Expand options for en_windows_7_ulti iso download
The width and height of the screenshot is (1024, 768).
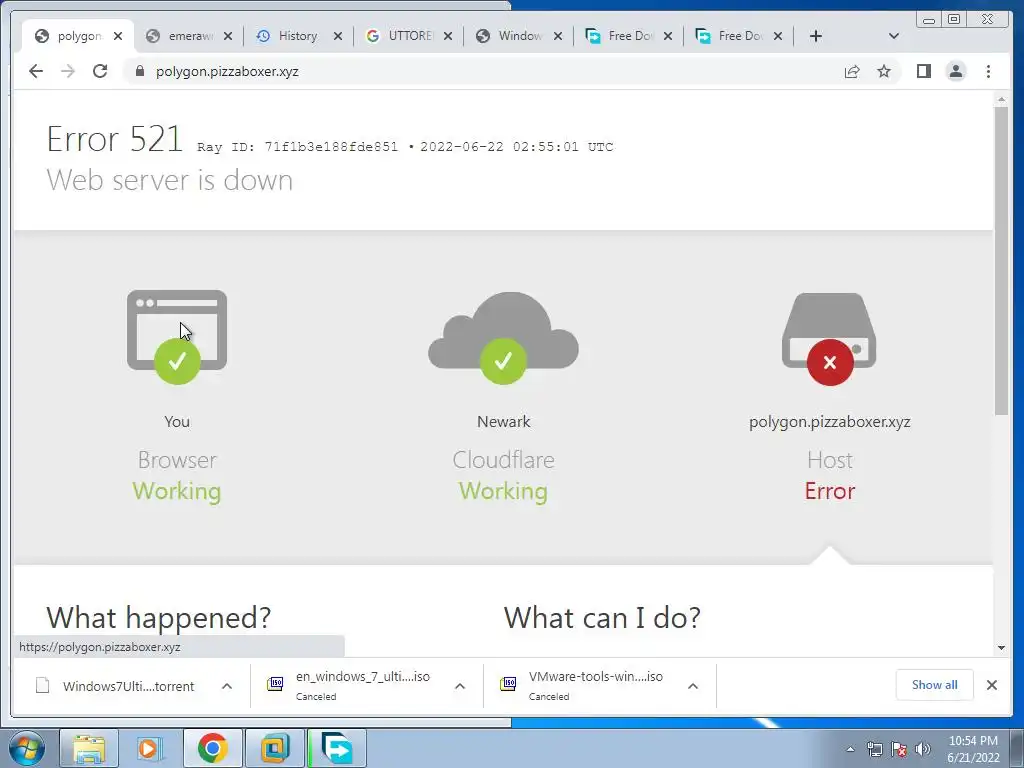460,686
